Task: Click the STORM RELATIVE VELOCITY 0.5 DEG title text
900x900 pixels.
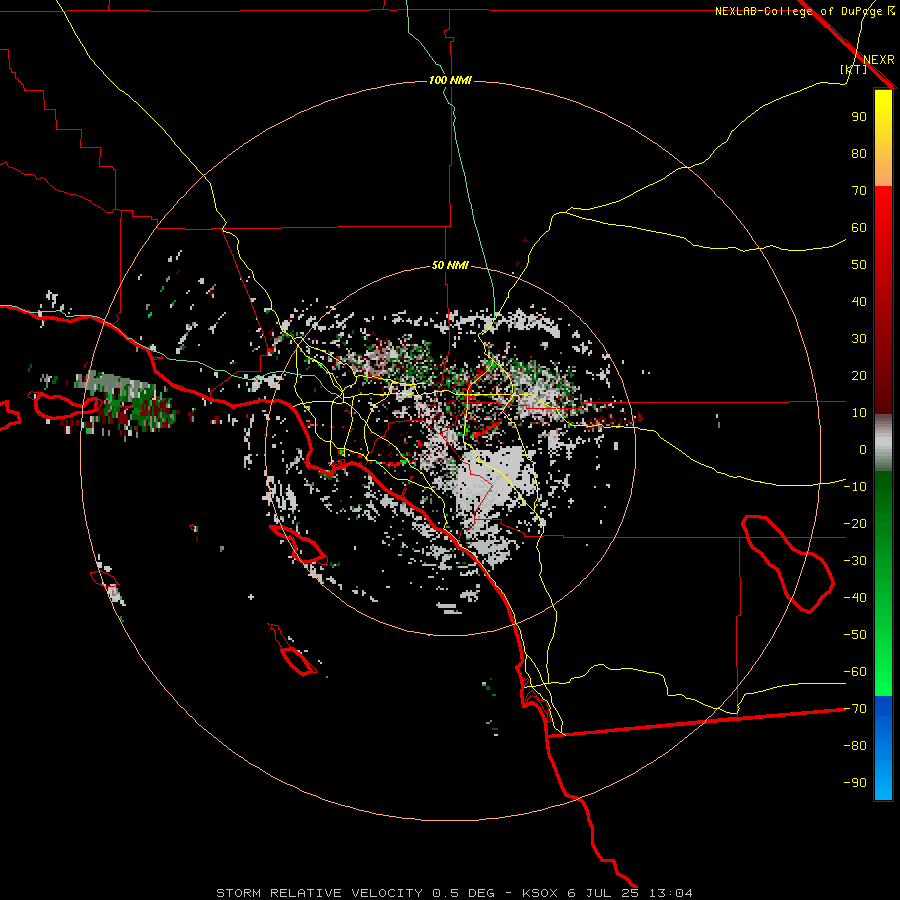Action: pos(355,893)
